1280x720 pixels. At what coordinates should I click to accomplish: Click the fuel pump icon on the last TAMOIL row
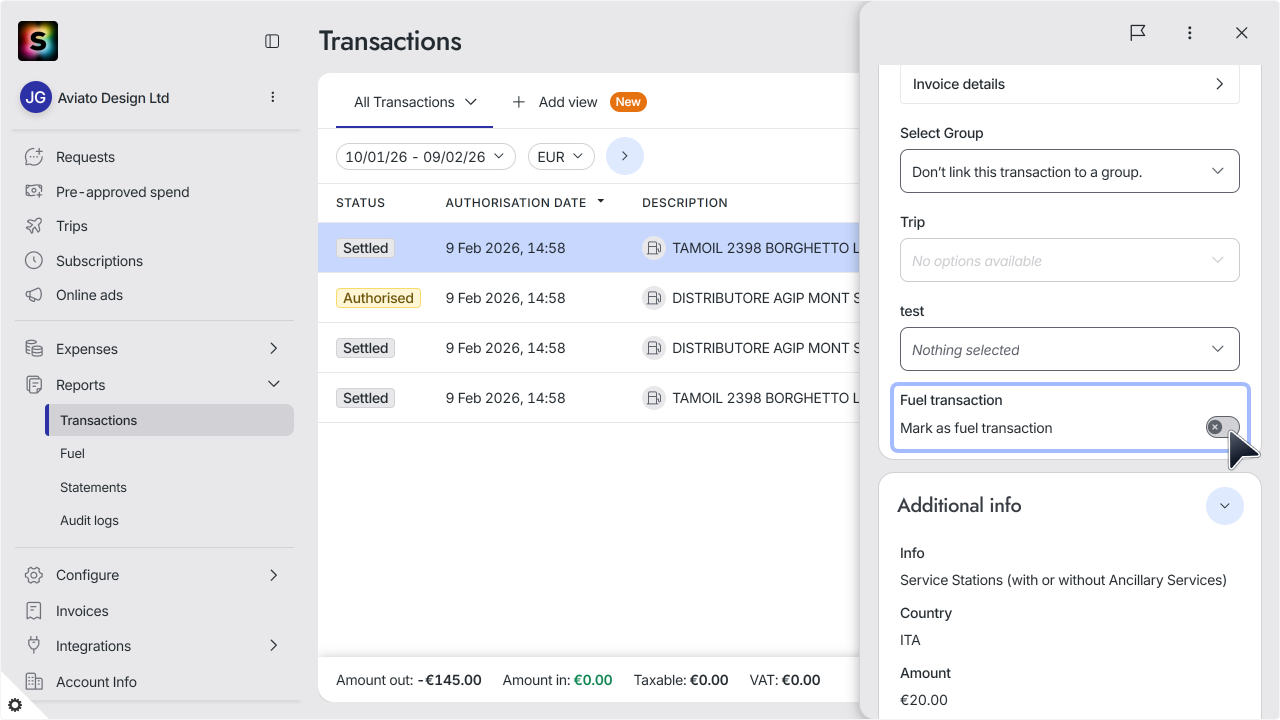pyautogui.click(x=653, y=398)
